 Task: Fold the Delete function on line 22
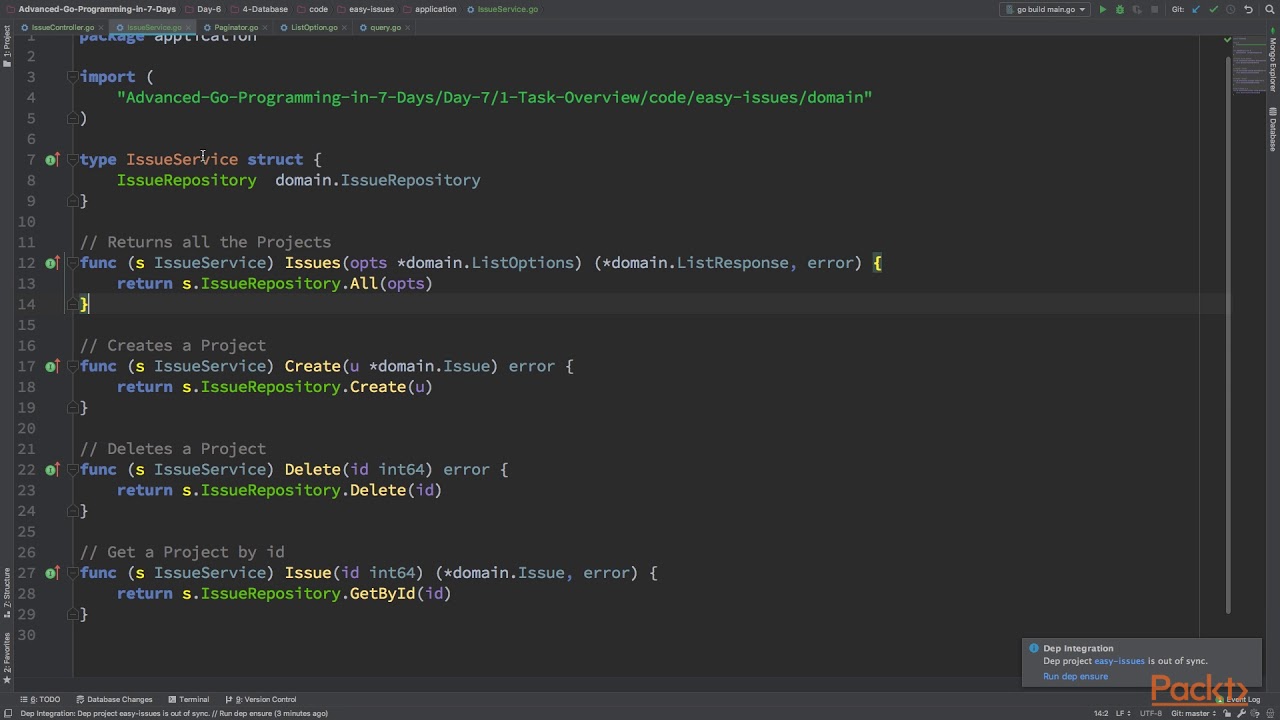tap(72, 469)
